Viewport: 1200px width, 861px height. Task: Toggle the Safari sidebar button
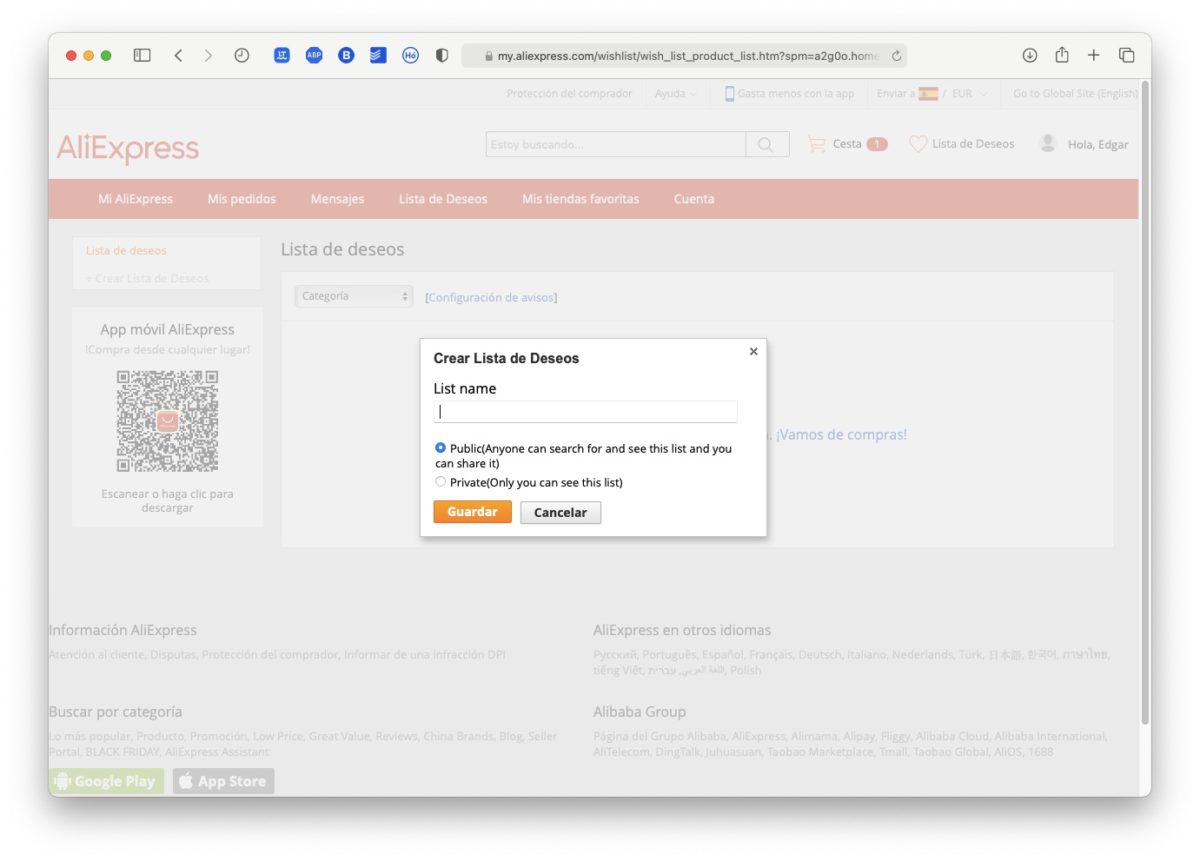click(142, 56)
